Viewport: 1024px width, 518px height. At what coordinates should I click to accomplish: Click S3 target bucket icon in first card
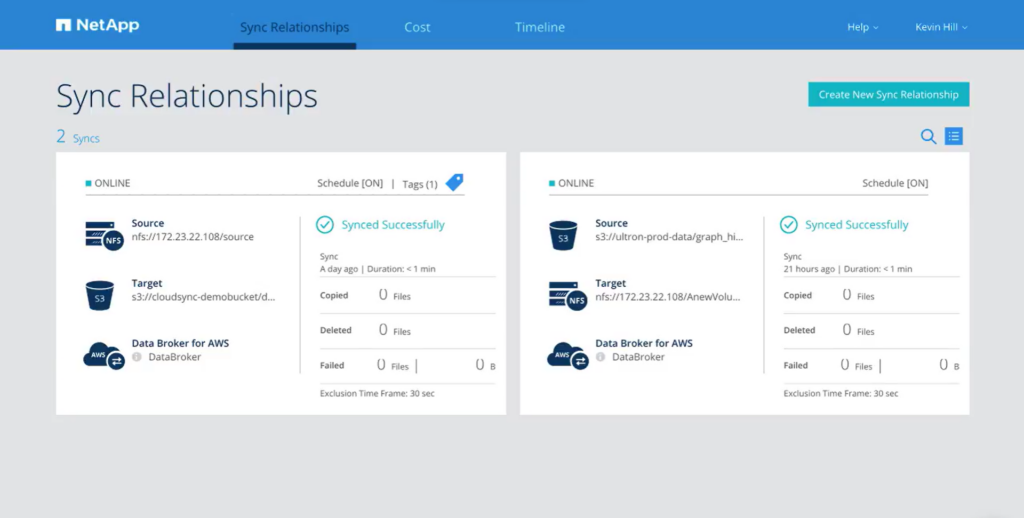tap(99, 295)
